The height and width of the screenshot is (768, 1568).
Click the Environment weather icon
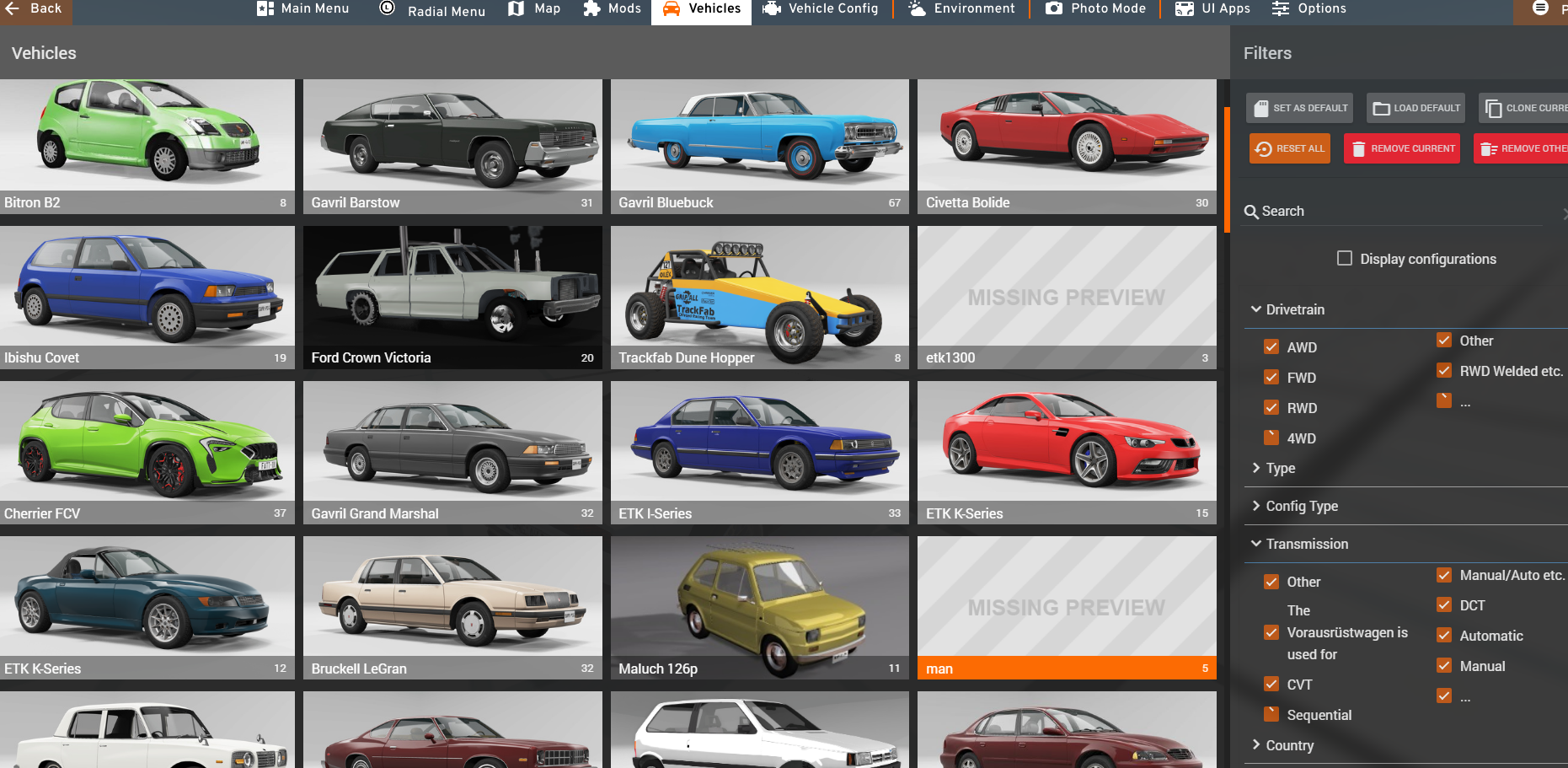point(917,8)
